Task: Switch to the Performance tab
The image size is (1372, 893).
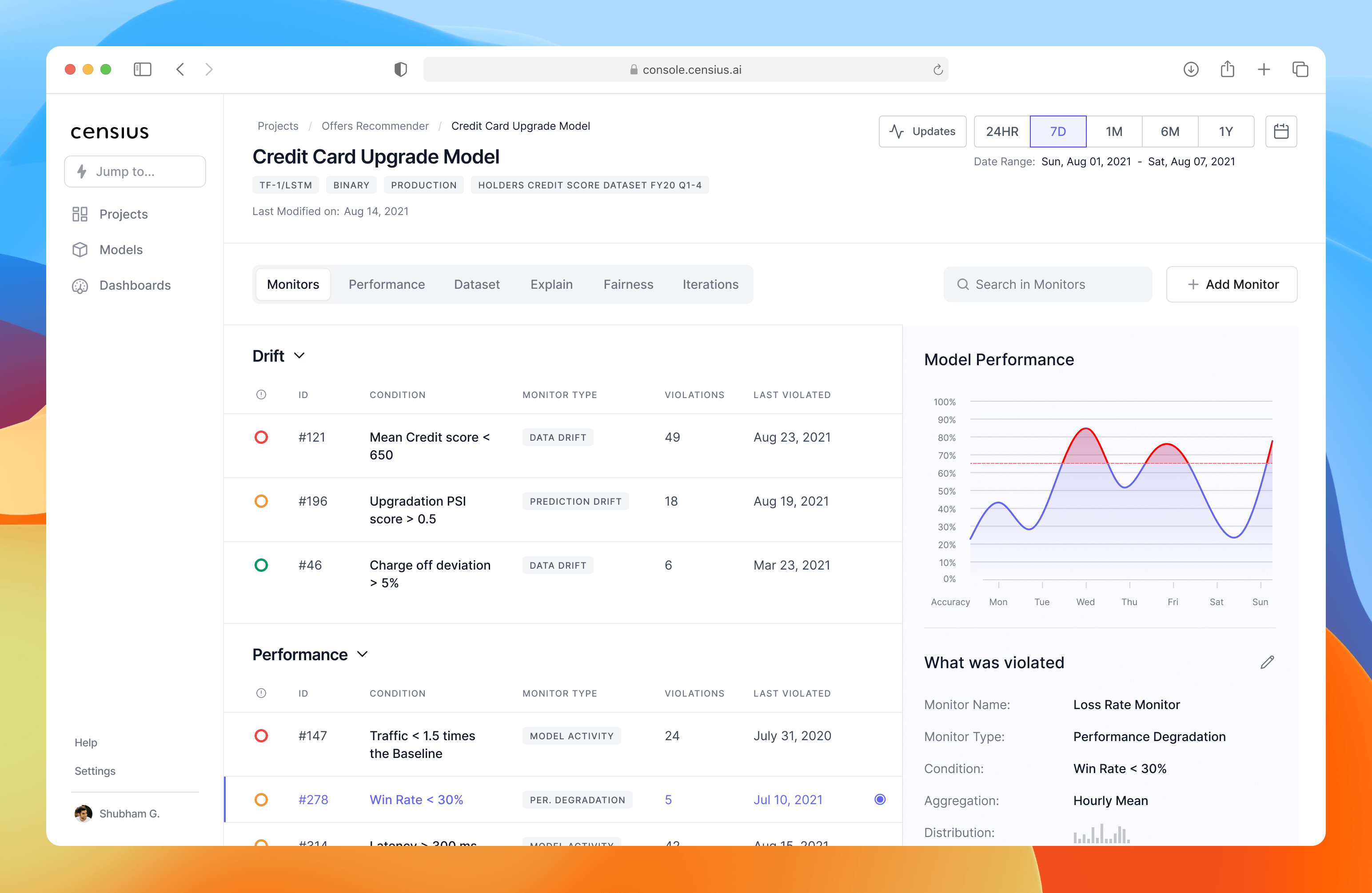Action: pos(387,284)
